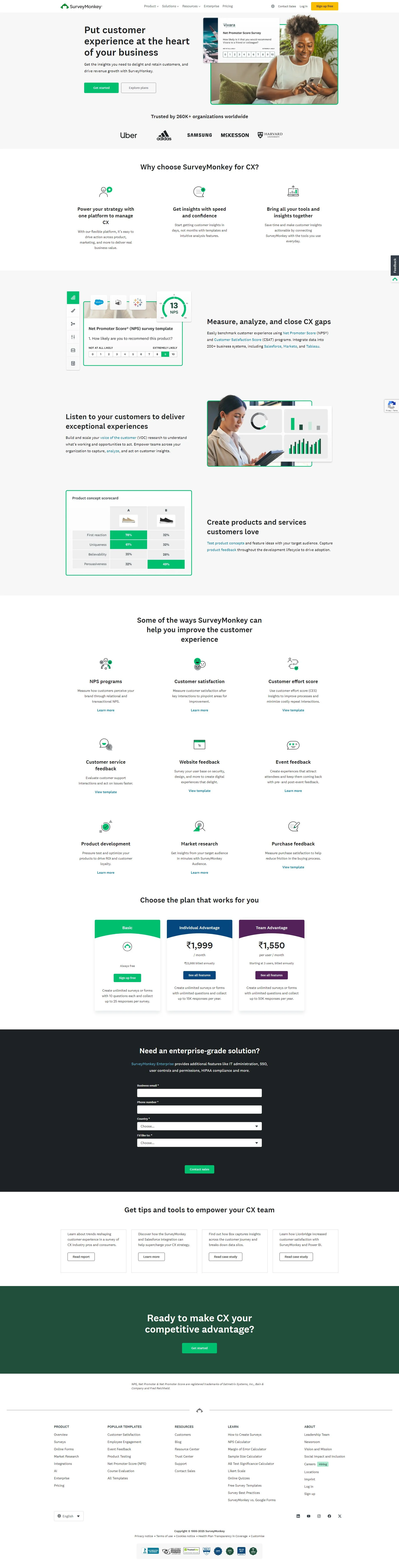The width and height of the screenshot is (399, 1568).
Task: Click the Explore plans button
Action: click(139, 88)
